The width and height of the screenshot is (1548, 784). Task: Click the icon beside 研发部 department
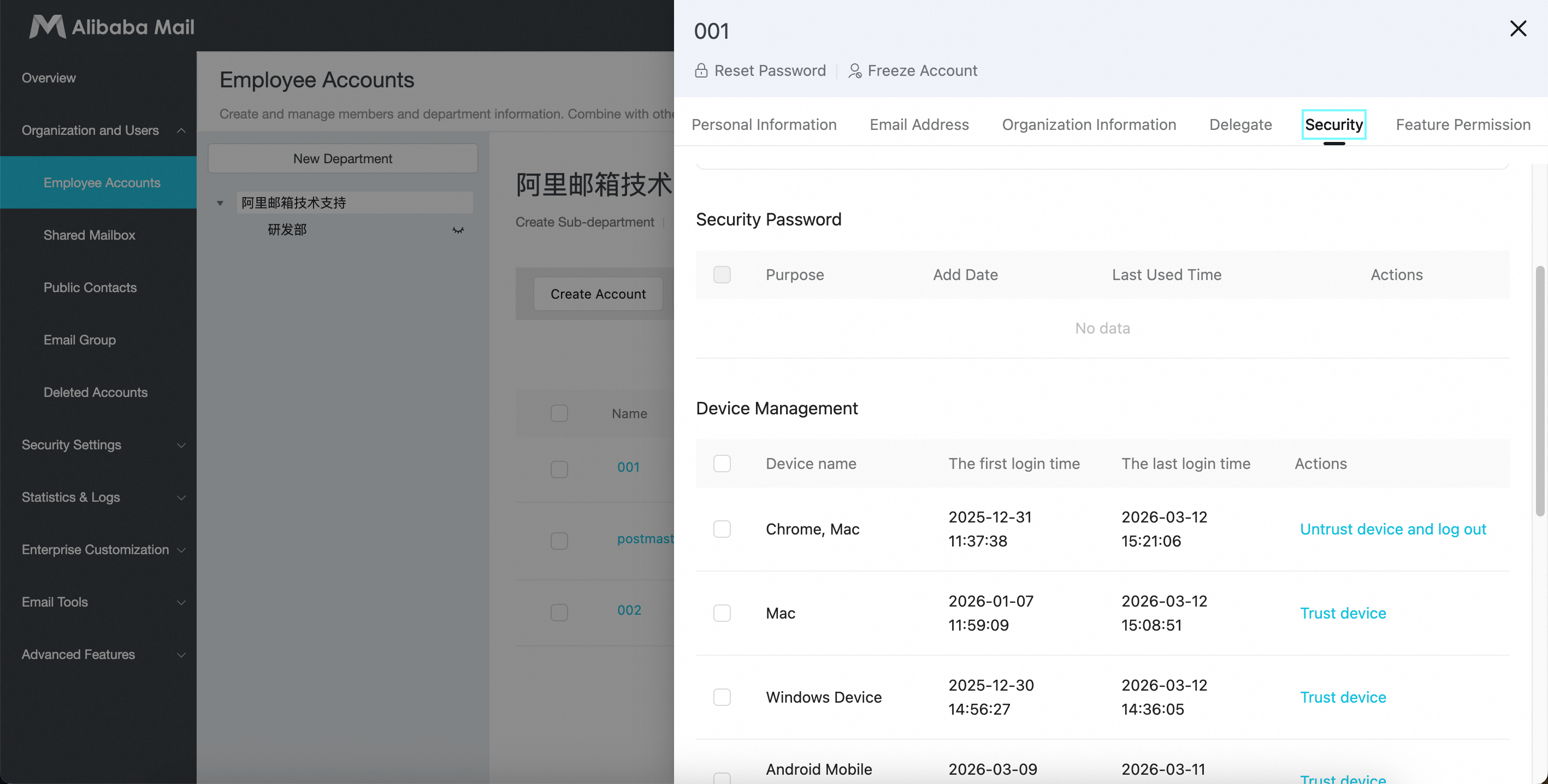coord(458,230)
